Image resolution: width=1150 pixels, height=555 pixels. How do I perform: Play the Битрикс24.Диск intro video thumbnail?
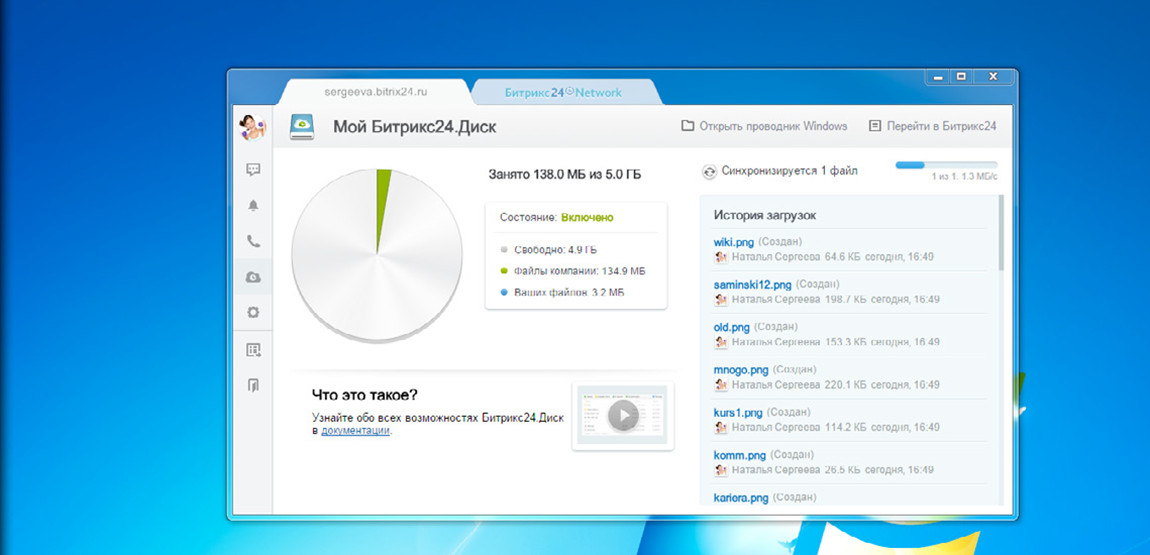pyautogui.click(x=623, y=416)
